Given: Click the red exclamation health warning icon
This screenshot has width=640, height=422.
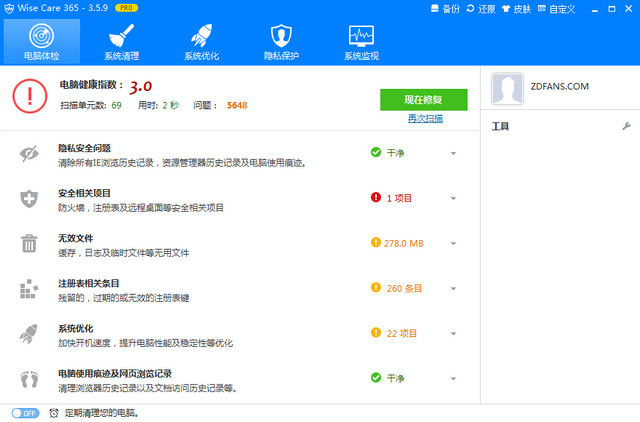Looking at the screenshot, I should coord(30,96).
